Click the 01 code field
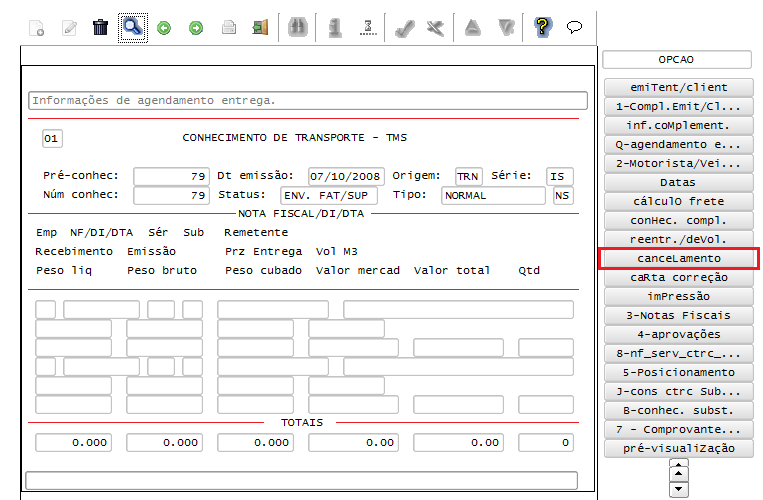 tap(52, 139)
